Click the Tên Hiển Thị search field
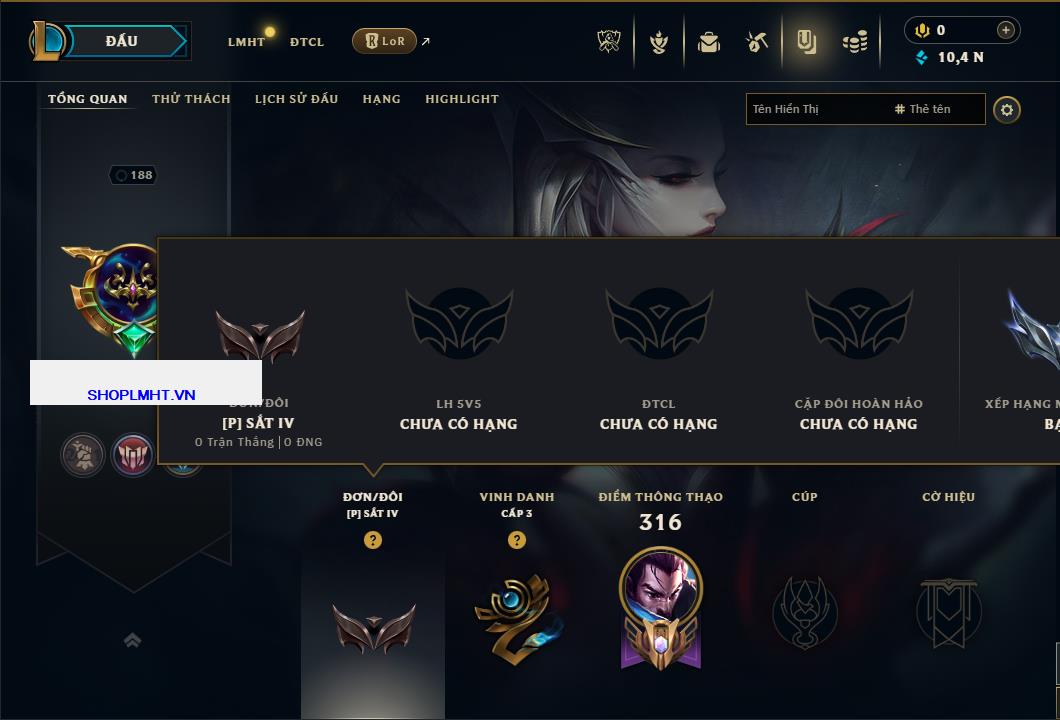1060x720 pixels. click(865, 109)
